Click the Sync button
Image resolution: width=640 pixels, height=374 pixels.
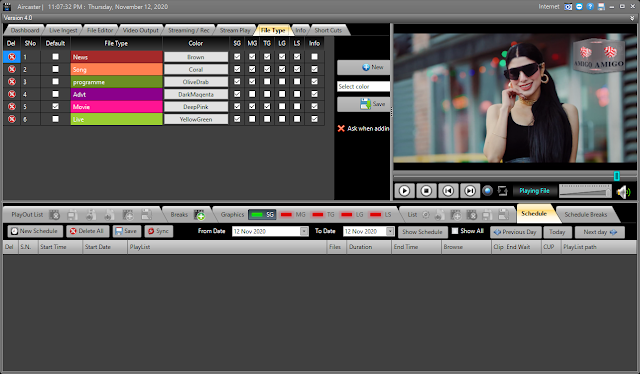click(159, 231)
